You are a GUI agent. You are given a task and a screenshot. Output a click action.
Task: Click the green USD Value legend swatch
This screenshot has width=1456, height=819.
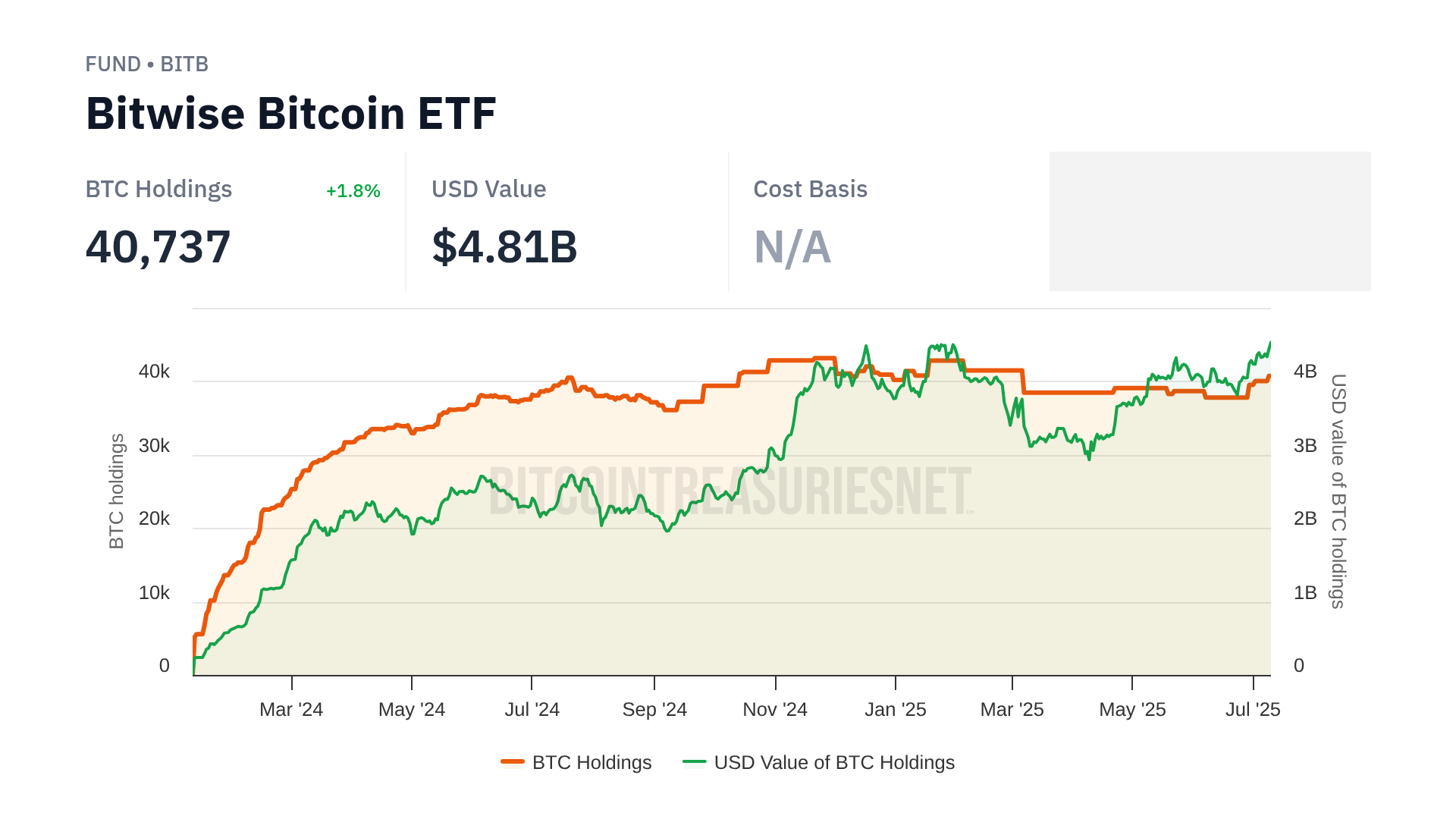(694, 762)
